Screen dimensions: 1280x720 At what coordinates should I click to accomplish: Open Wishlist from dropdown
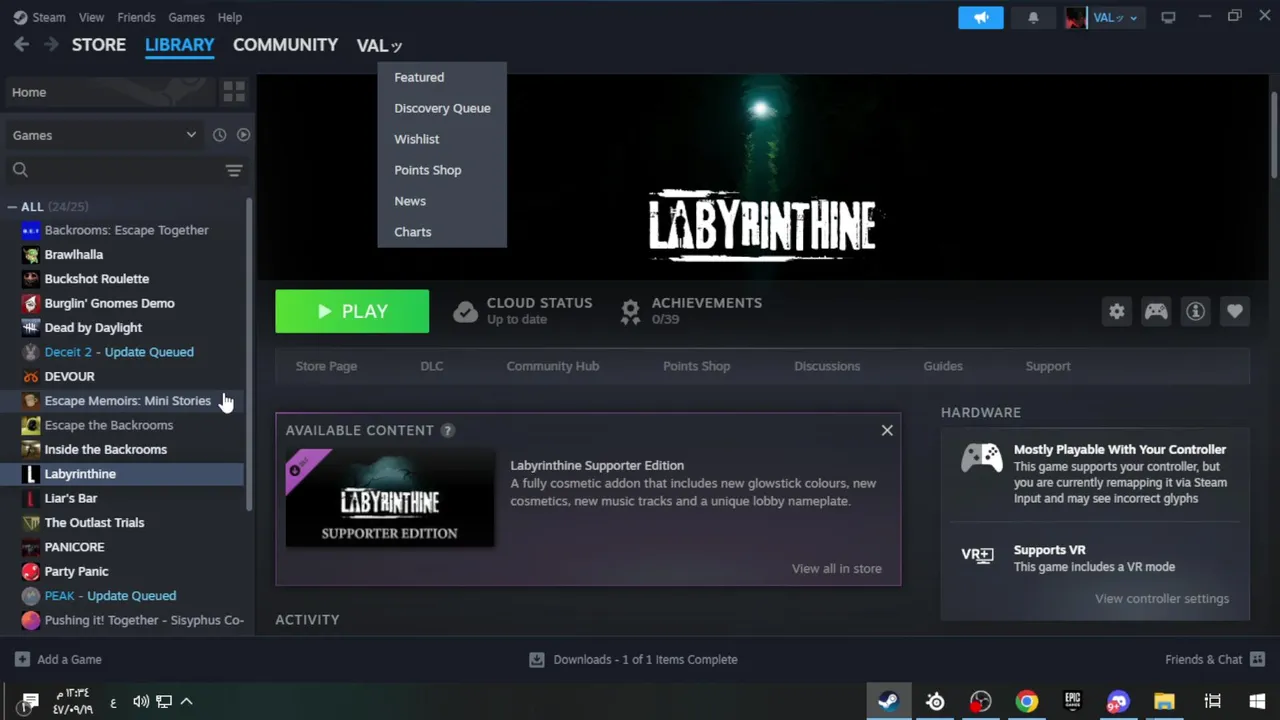tap(416, 139)
